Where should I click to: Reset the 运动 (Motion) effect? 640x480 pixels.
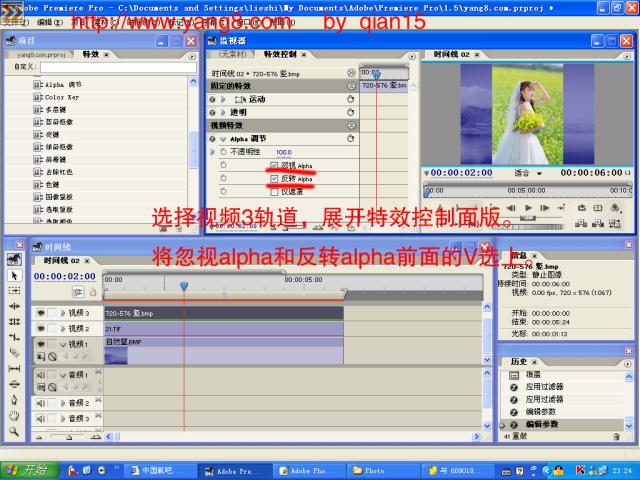click(350, 99)
